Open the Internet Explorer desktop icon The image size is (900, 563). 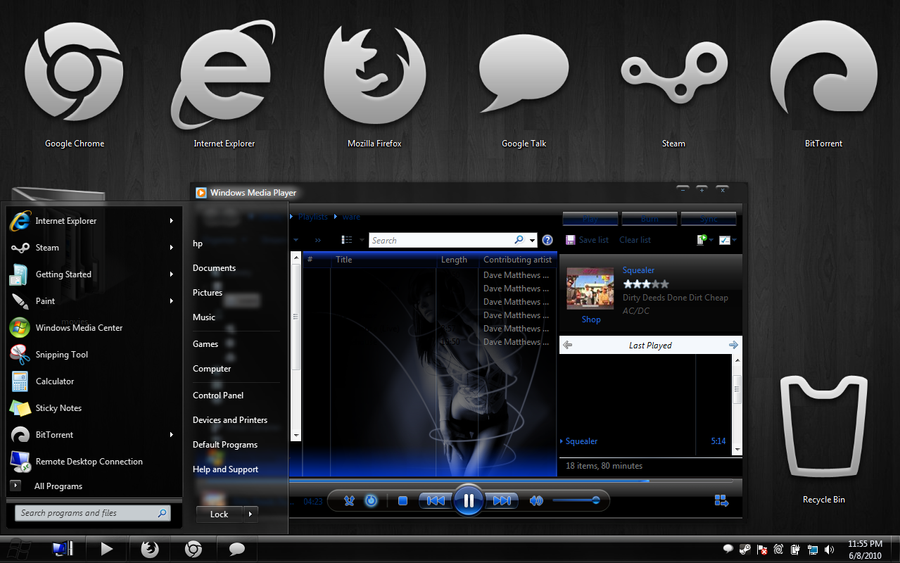224,85
